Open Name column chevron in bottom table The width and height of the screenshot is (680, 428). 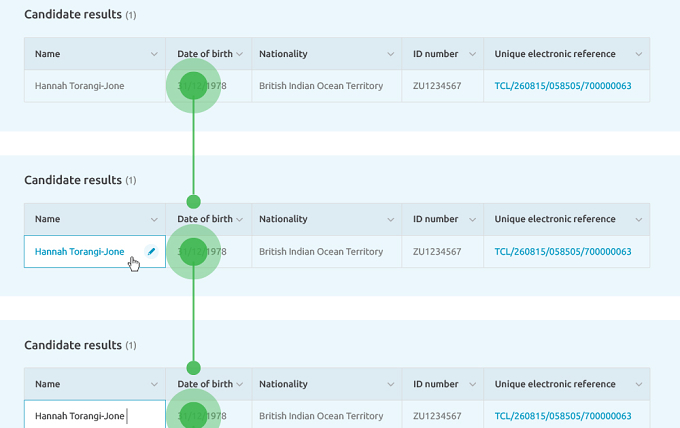click(x=154, y=384)
